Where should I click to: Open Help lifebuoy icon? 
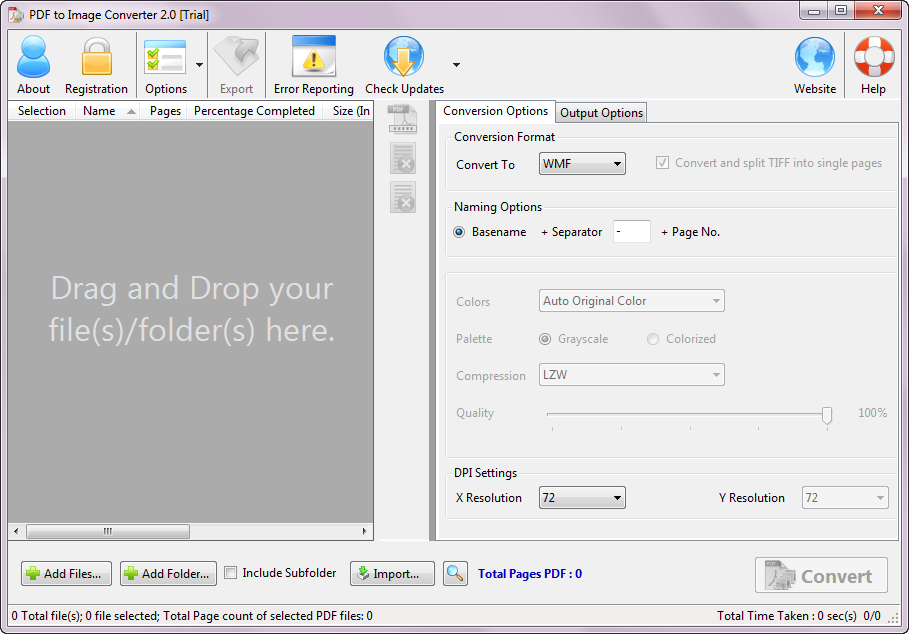tap(874, 57)
